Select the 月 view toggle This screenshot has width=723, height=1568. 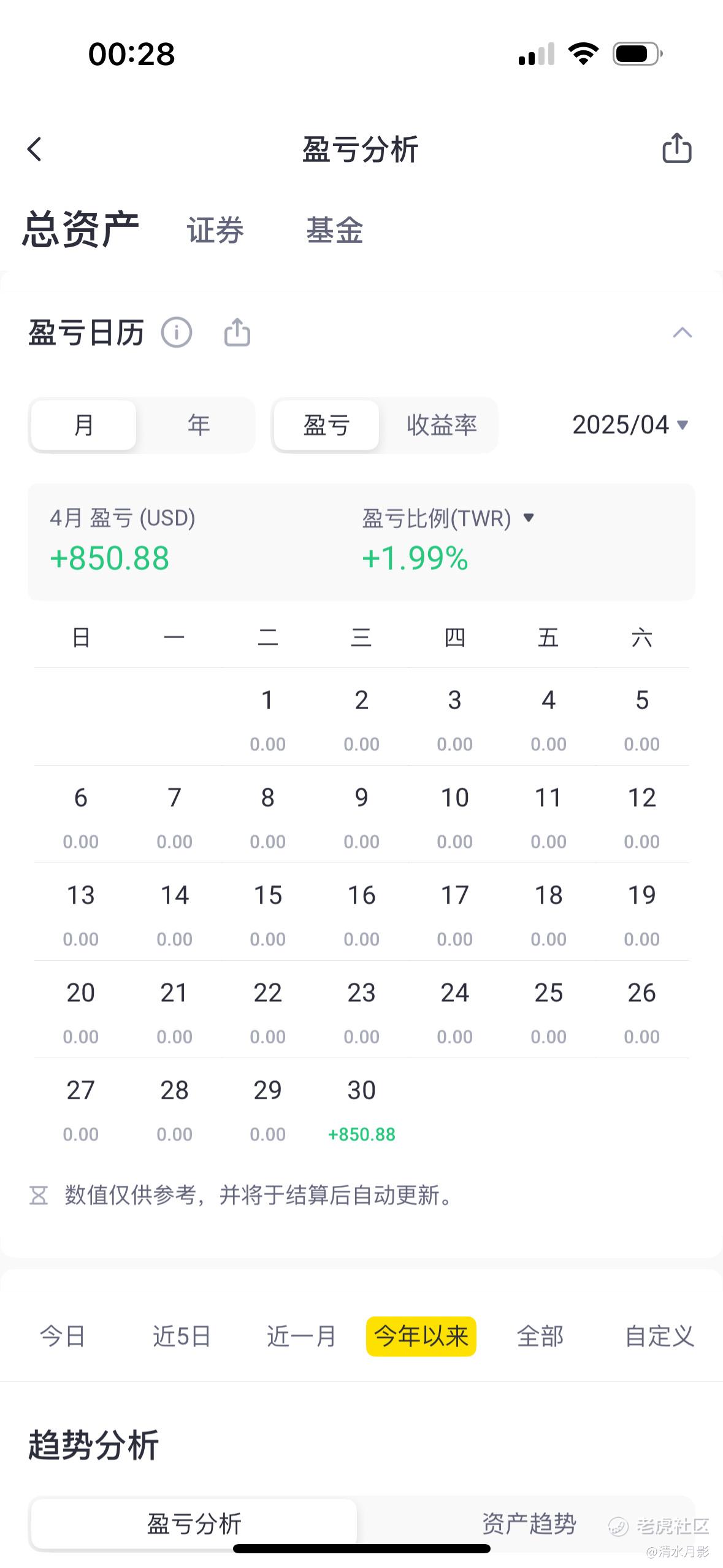point(84,425)
